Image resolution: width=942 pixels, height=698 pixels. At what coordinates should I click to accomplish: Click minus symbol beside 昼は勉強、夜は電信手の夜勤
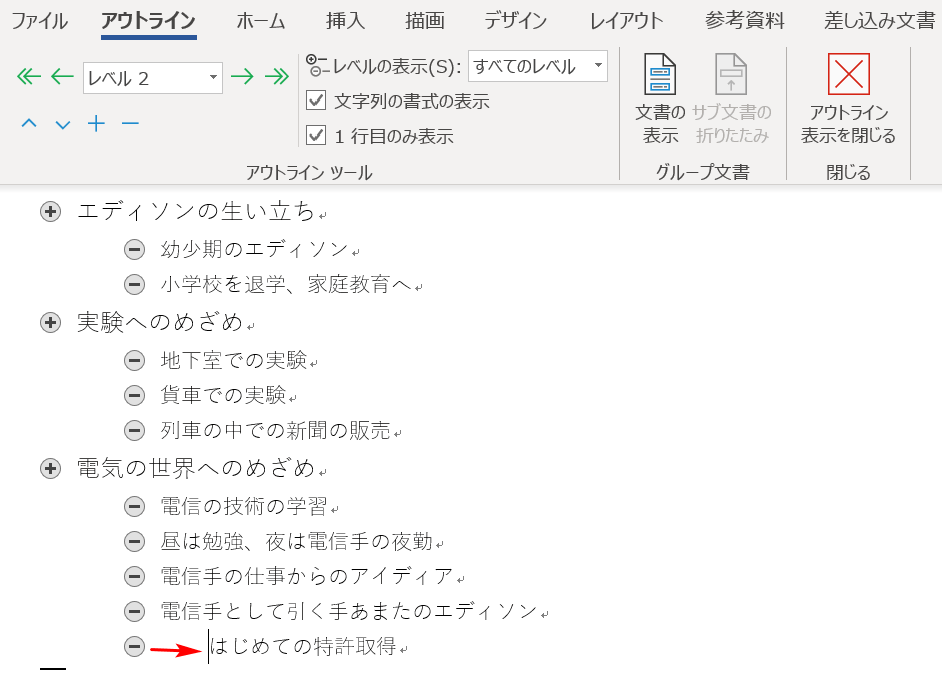(x=135, y=541)
